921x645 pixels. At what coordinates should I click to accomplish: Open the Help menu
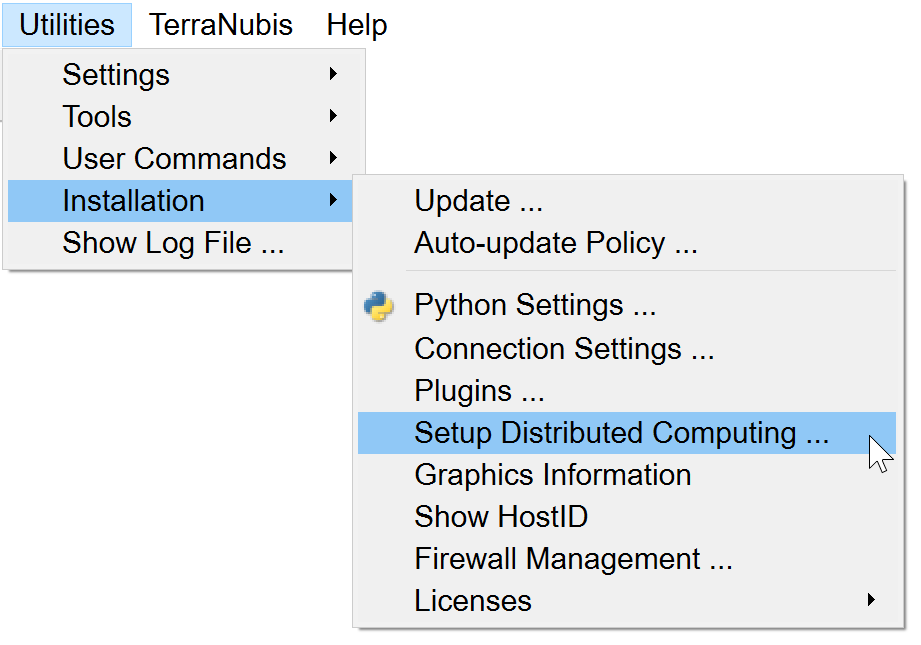356,25
